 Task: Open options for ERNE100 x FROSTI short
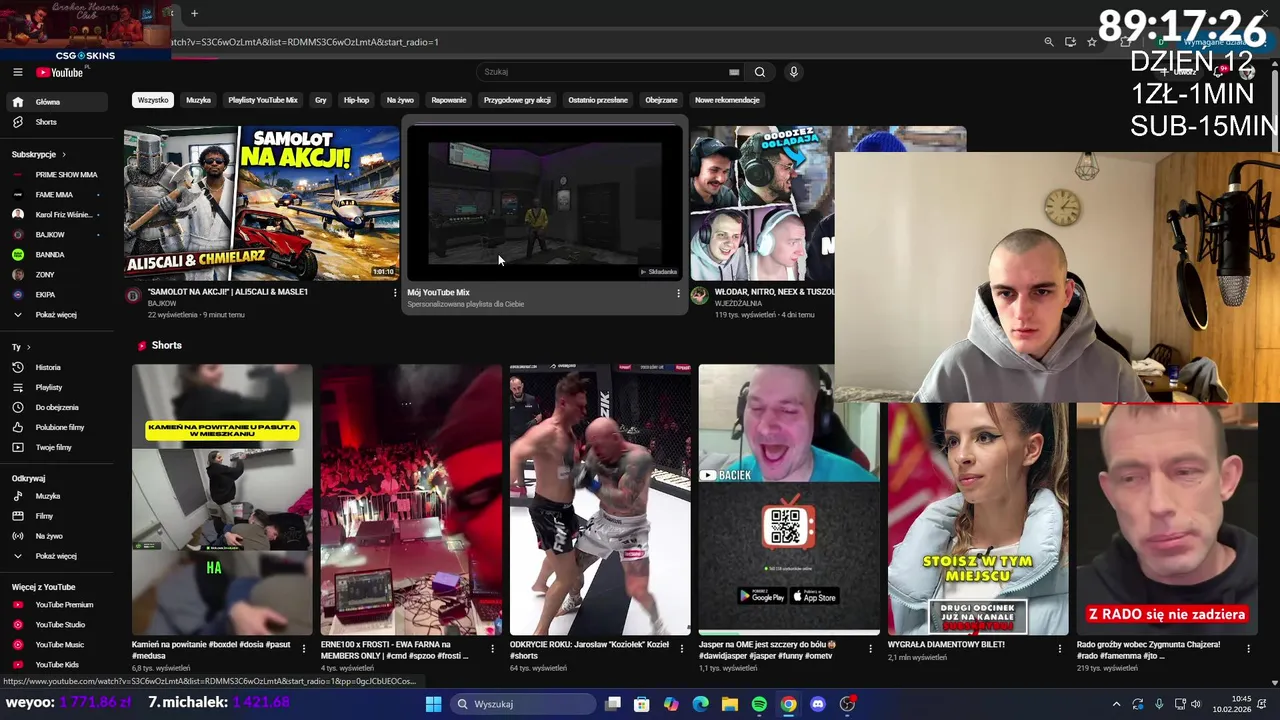tap(492, 649)
